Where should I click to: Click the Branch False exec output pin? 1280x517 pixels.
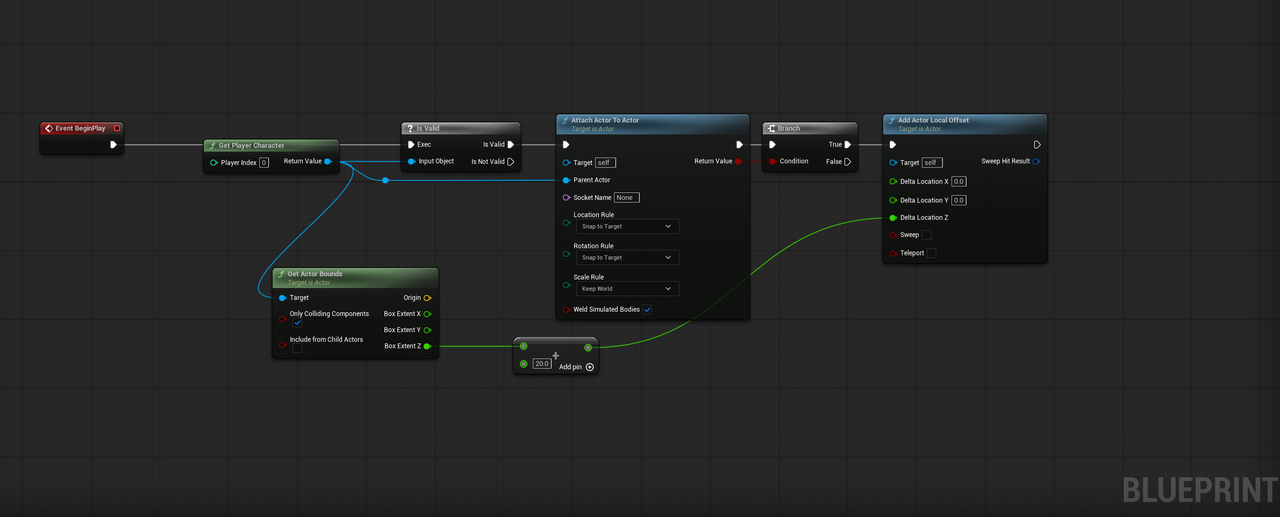848,161
